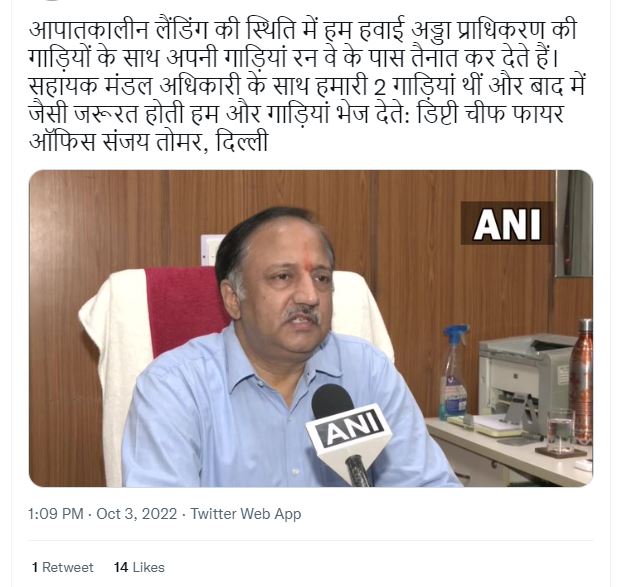This screenshot has height=587, width=621.
Task: Open the attached ANI interview photo
Action: coord(311,328)
